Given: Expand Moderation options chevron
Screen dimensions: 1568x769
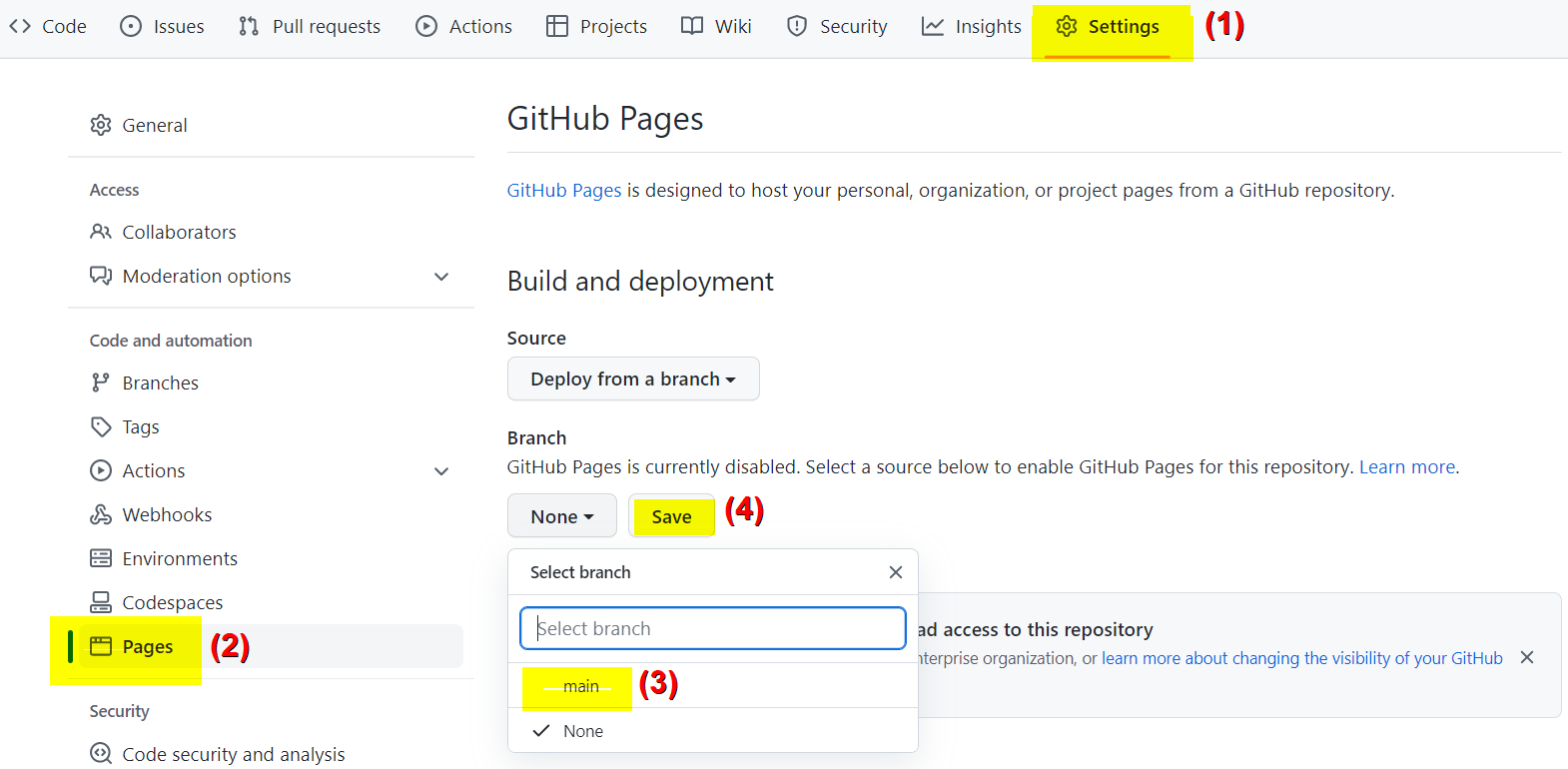Looking at the screenshot, I should (441, 277).
